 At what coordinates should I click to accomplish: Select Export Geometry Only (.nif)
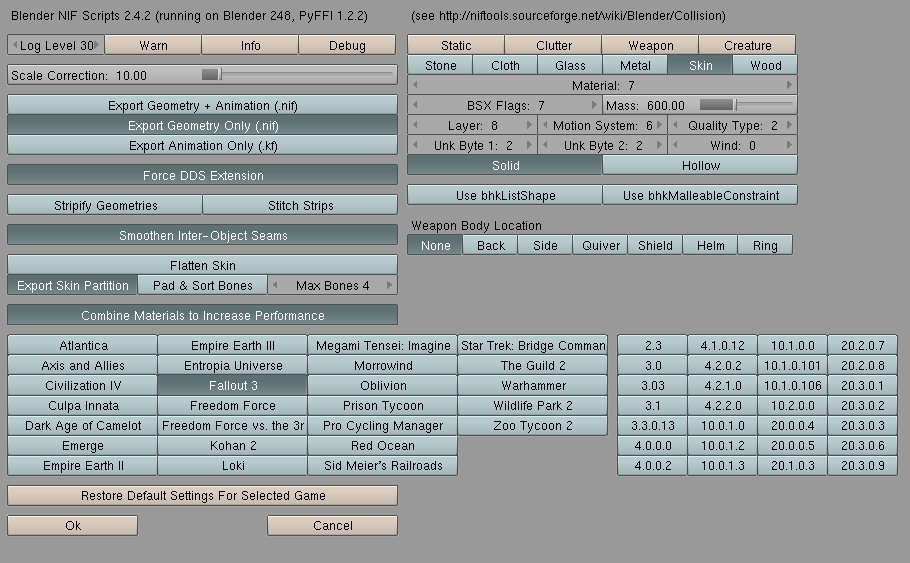(203, 125)
